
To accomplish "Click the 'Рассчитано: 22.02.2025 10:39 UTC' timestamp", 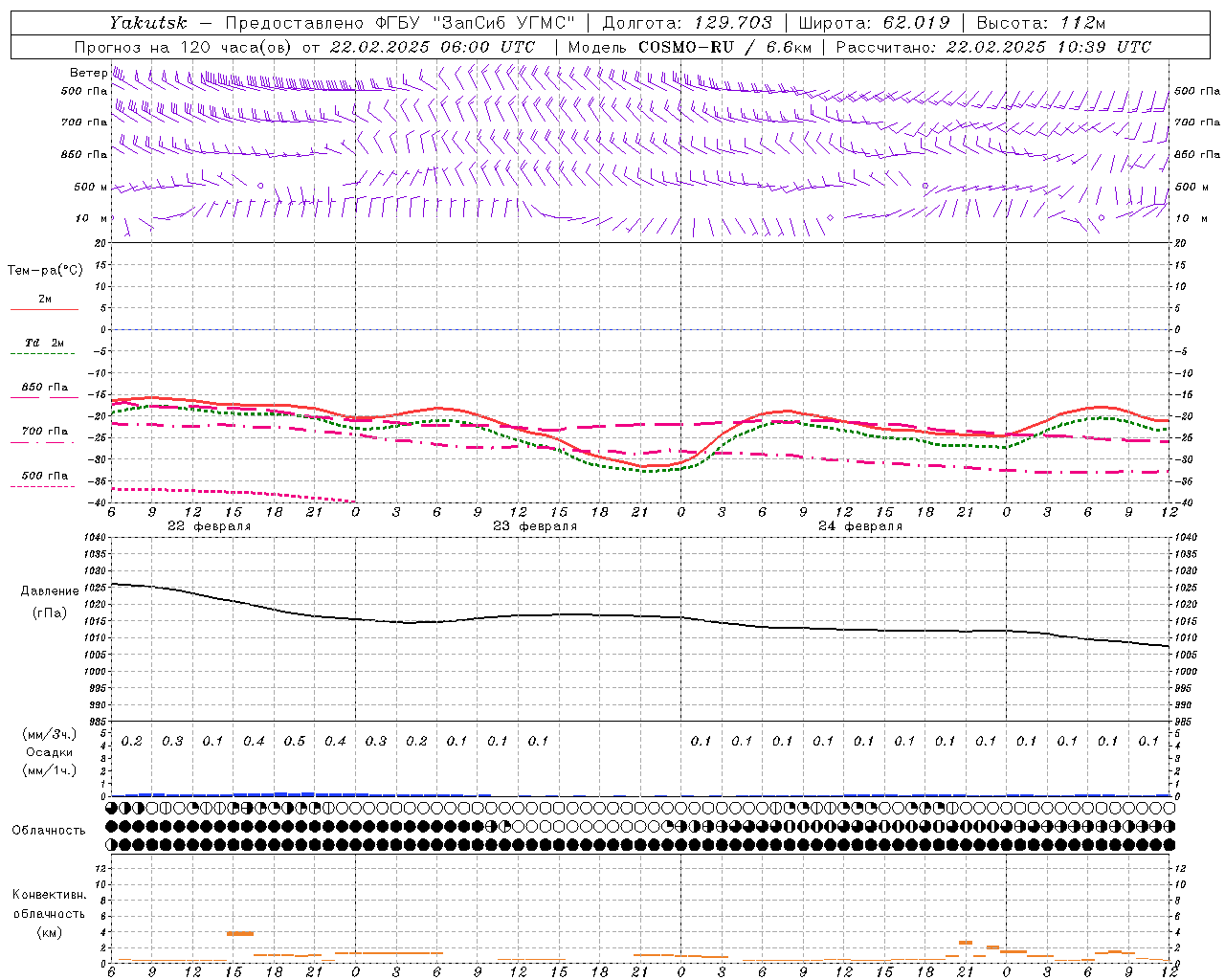I will point(993,47).
